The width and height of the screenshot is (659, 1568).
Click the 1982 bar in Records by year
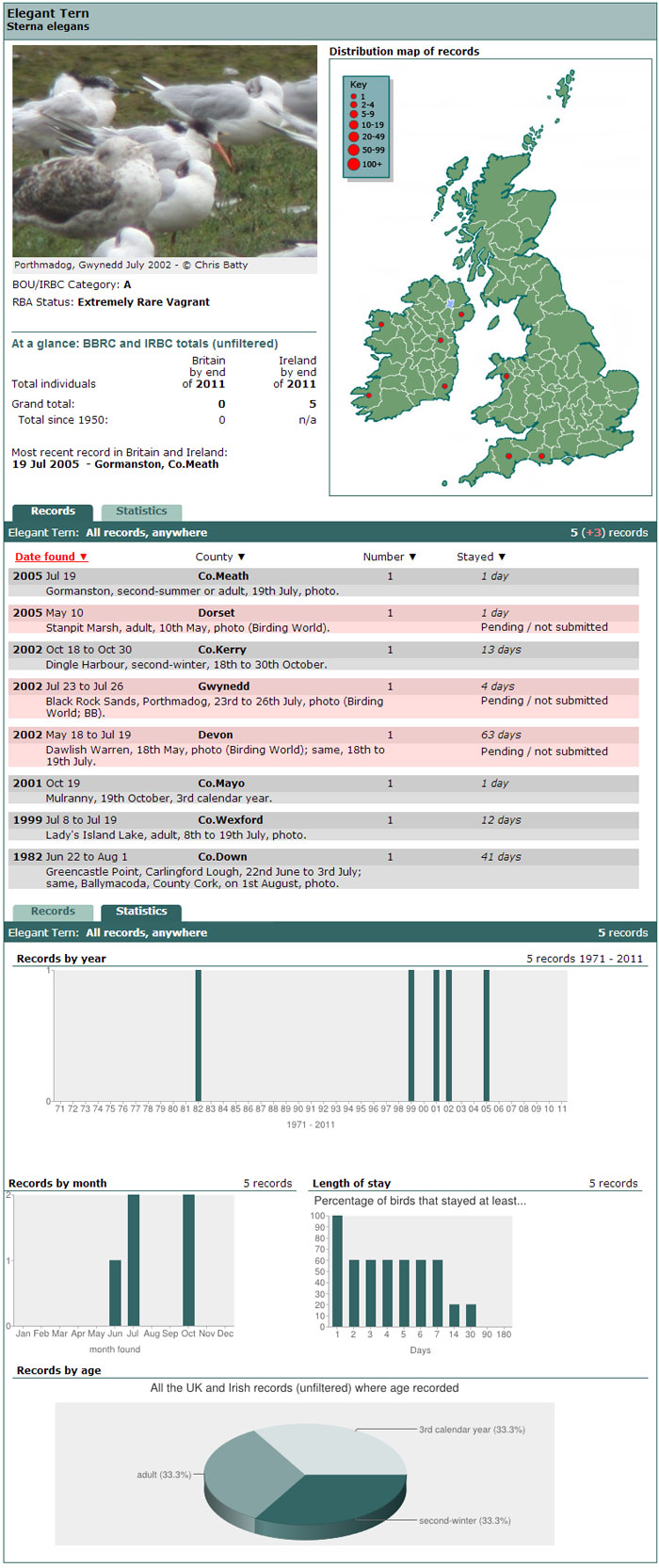(x=198, y=1035)
